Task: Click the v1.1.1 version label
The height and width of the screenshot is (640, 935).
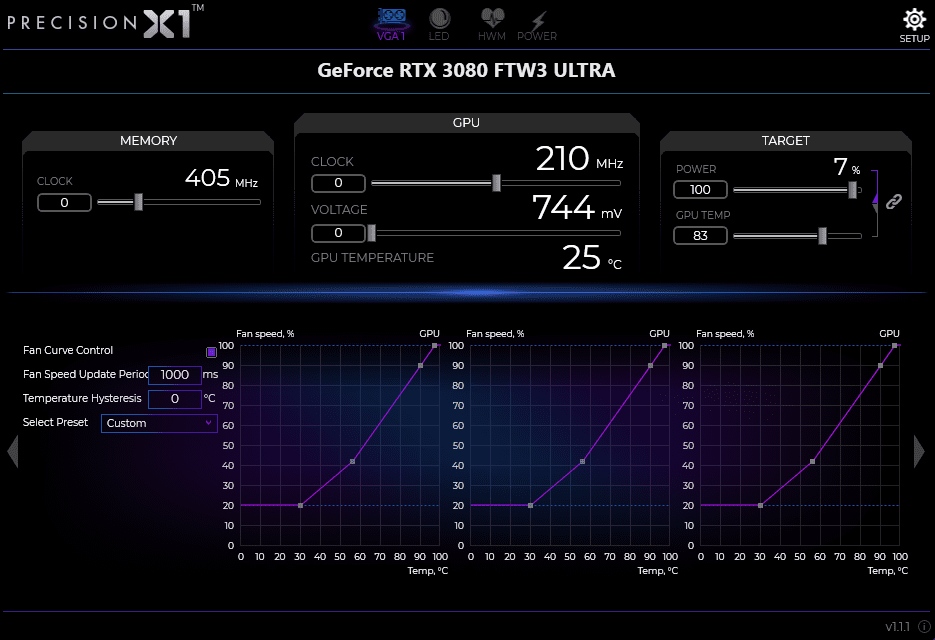Action: tap(897, 626)
